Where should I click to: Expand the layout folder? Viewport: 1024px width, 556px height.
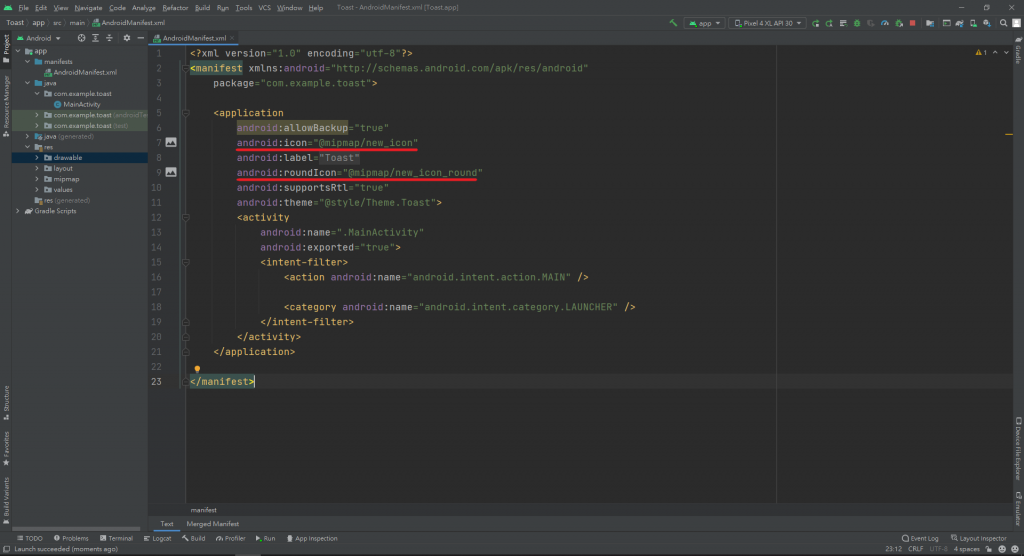[37, 169]
